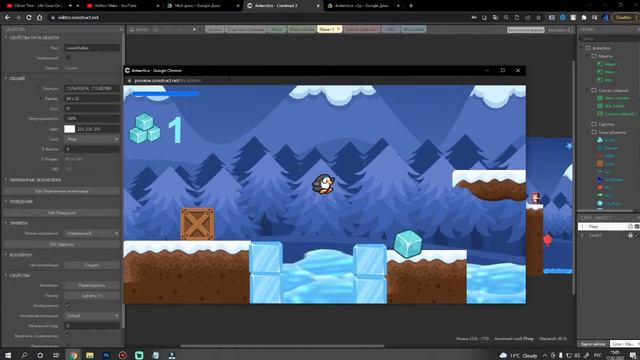Click the red record icon on taskbar
This screenshot has width=640, height=360.
[122, 355]
